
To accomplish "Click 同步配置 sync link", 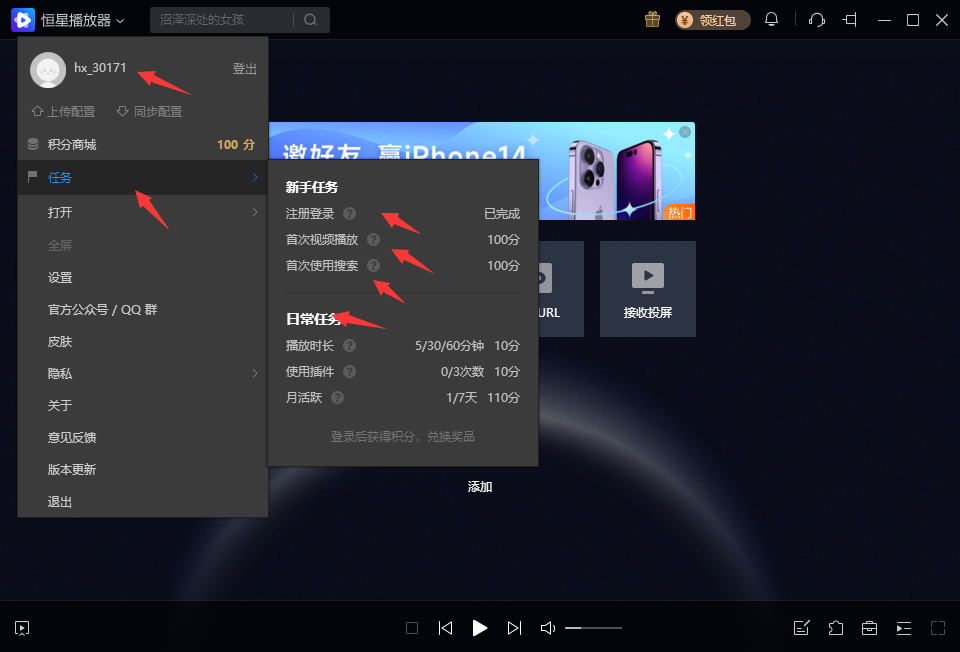I will pyautogui.click(x=149, y=111).
